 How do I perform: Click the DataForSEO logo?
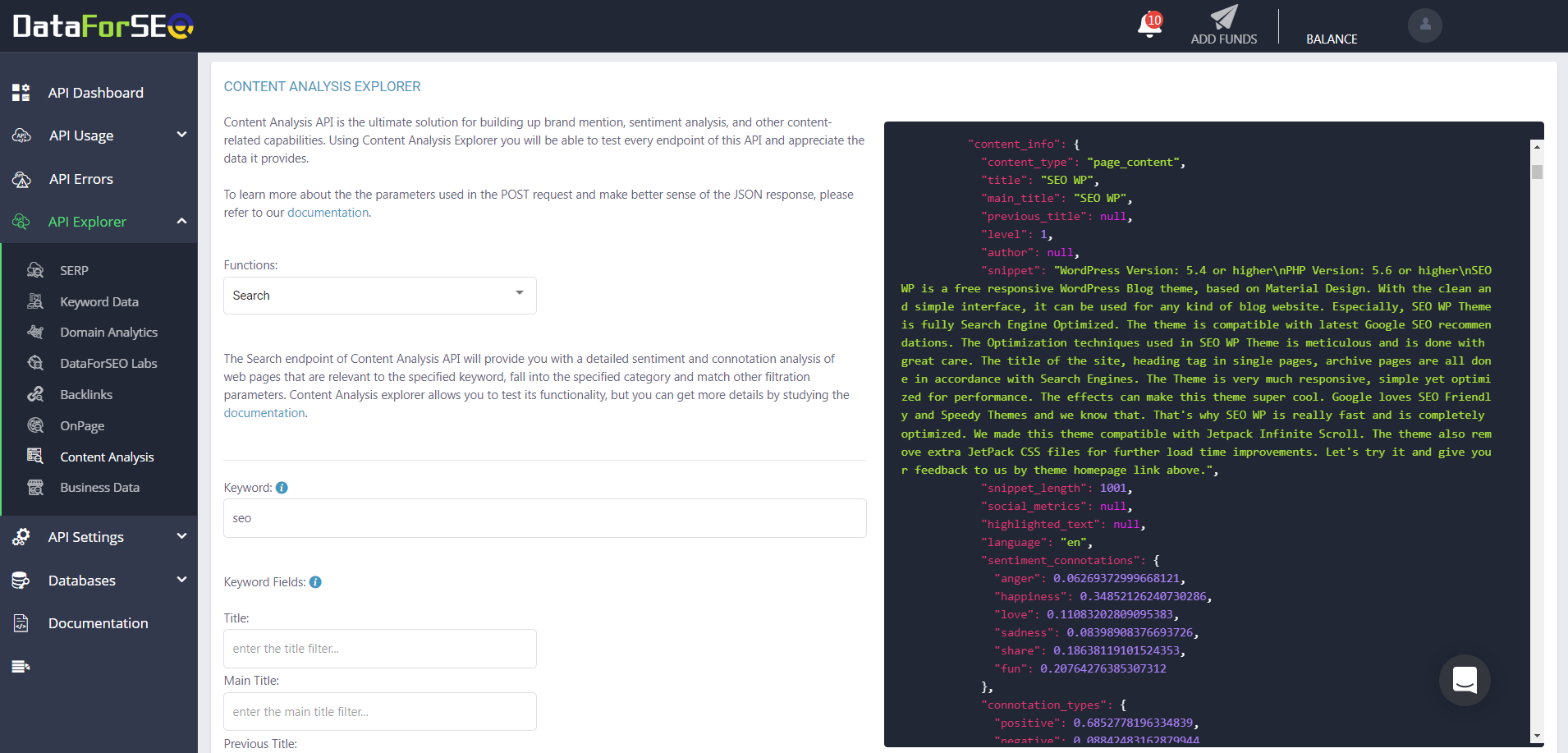coord(103,26)
